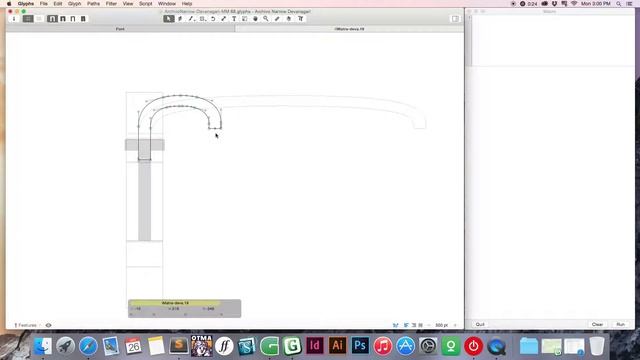Open the Help menu

187,4
